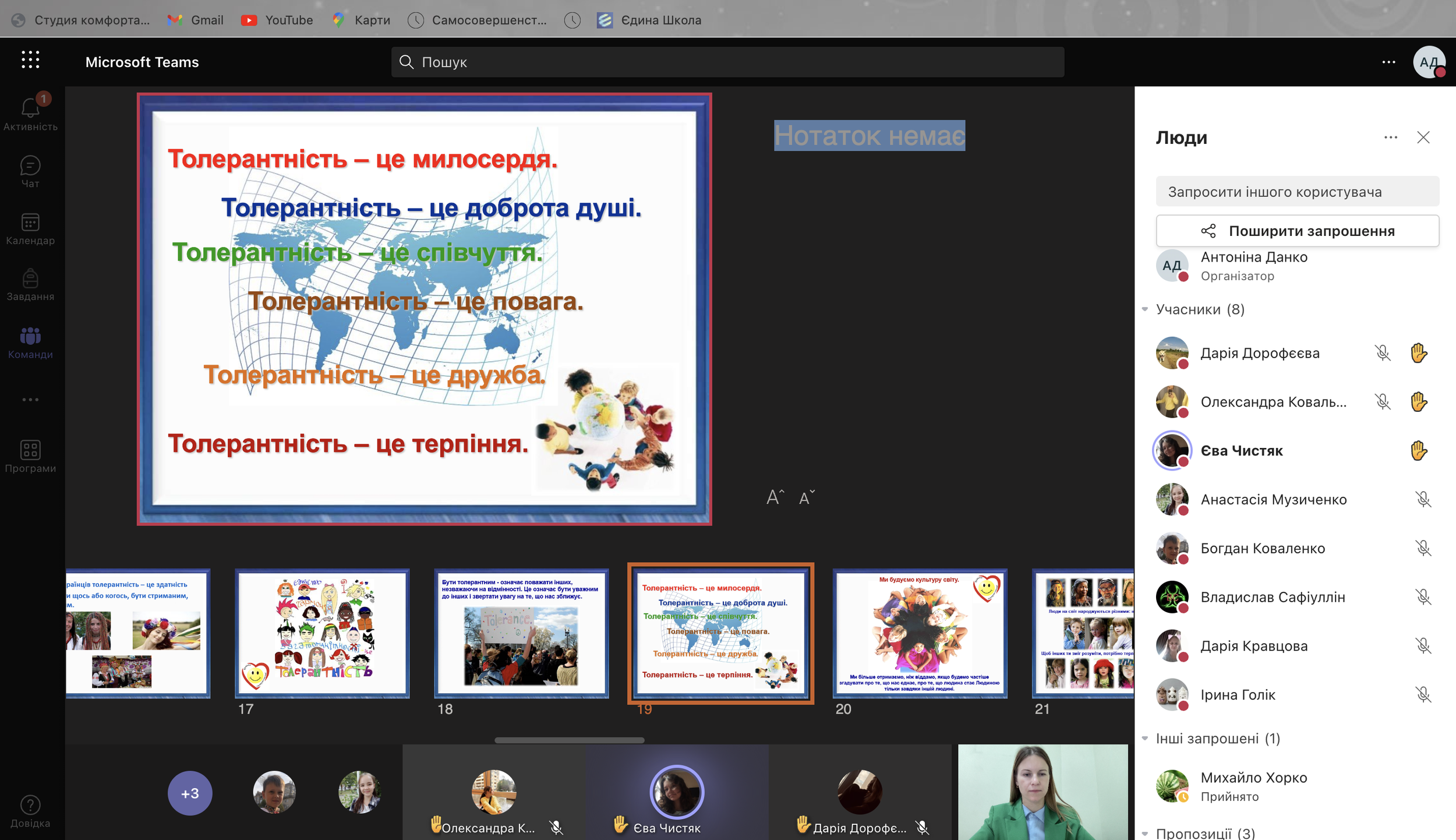Collapse the Учасники (8) section
The width and height of the screenshot is (1456, 840).
1145,309
